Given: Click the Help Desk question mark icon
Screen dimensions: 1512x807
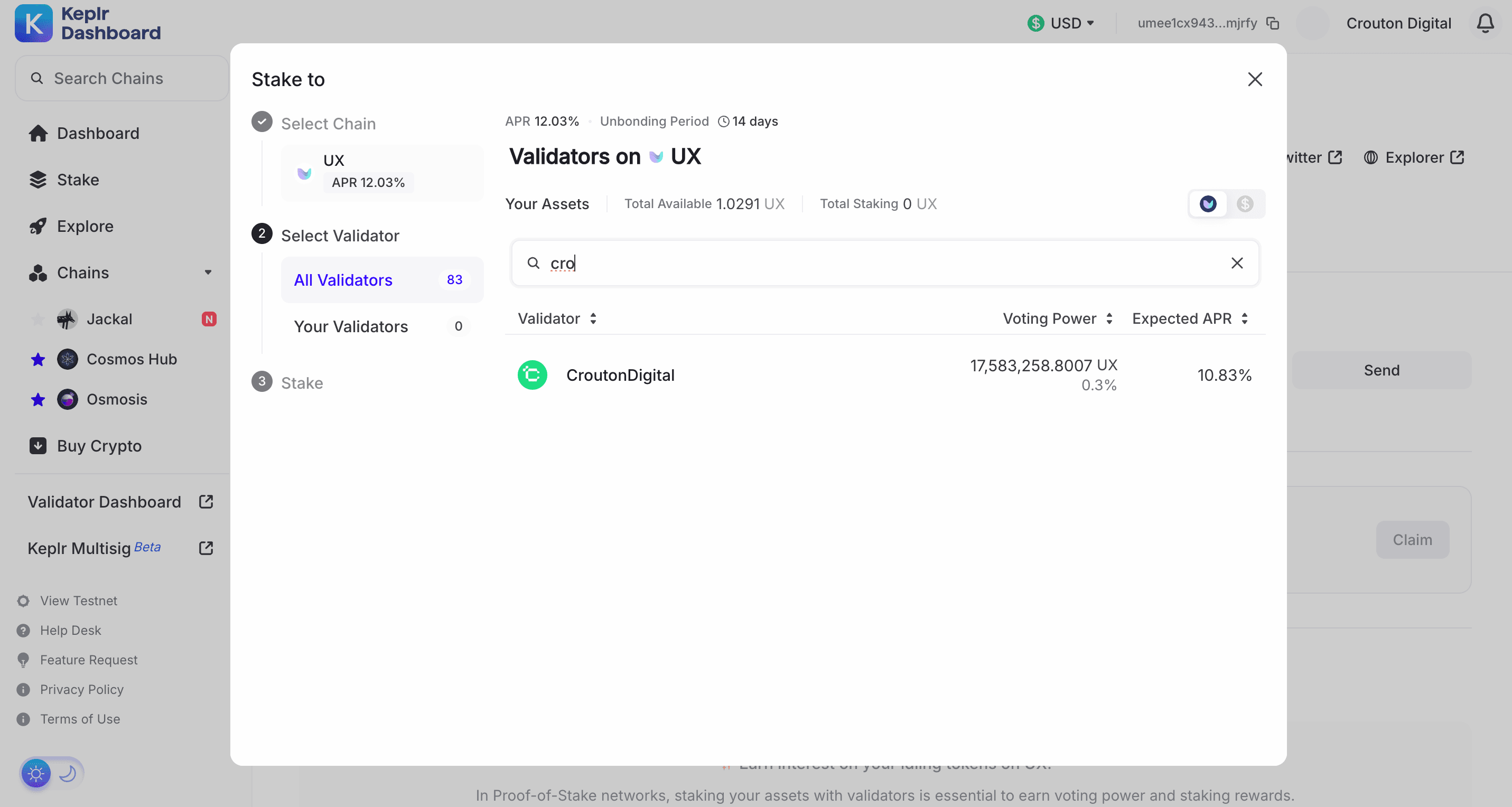Looking at the screenshot, I should click(23, 630).
